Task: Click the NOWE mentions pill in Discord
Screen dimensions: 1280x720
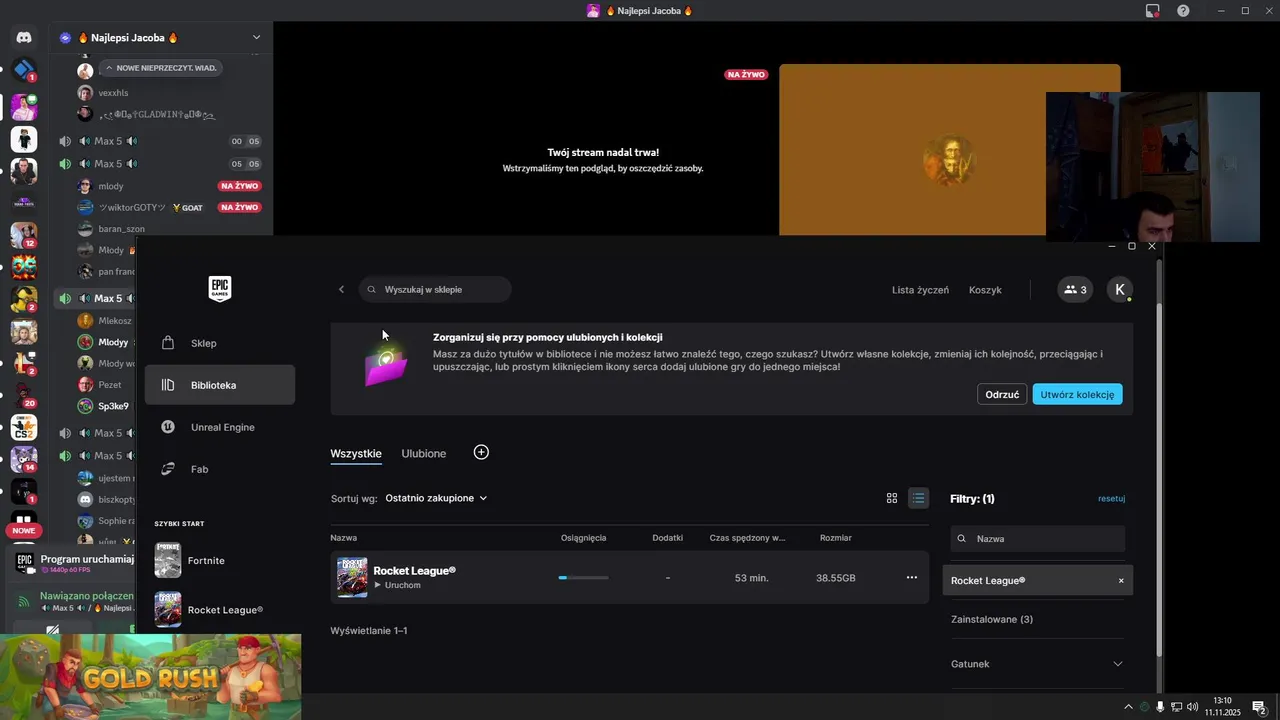Action: click(24, 531)
